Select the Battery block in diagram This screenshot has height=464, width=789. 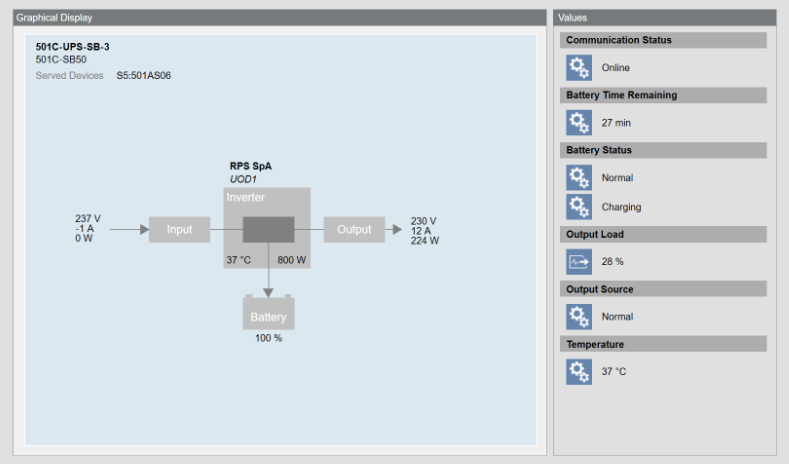268,316
